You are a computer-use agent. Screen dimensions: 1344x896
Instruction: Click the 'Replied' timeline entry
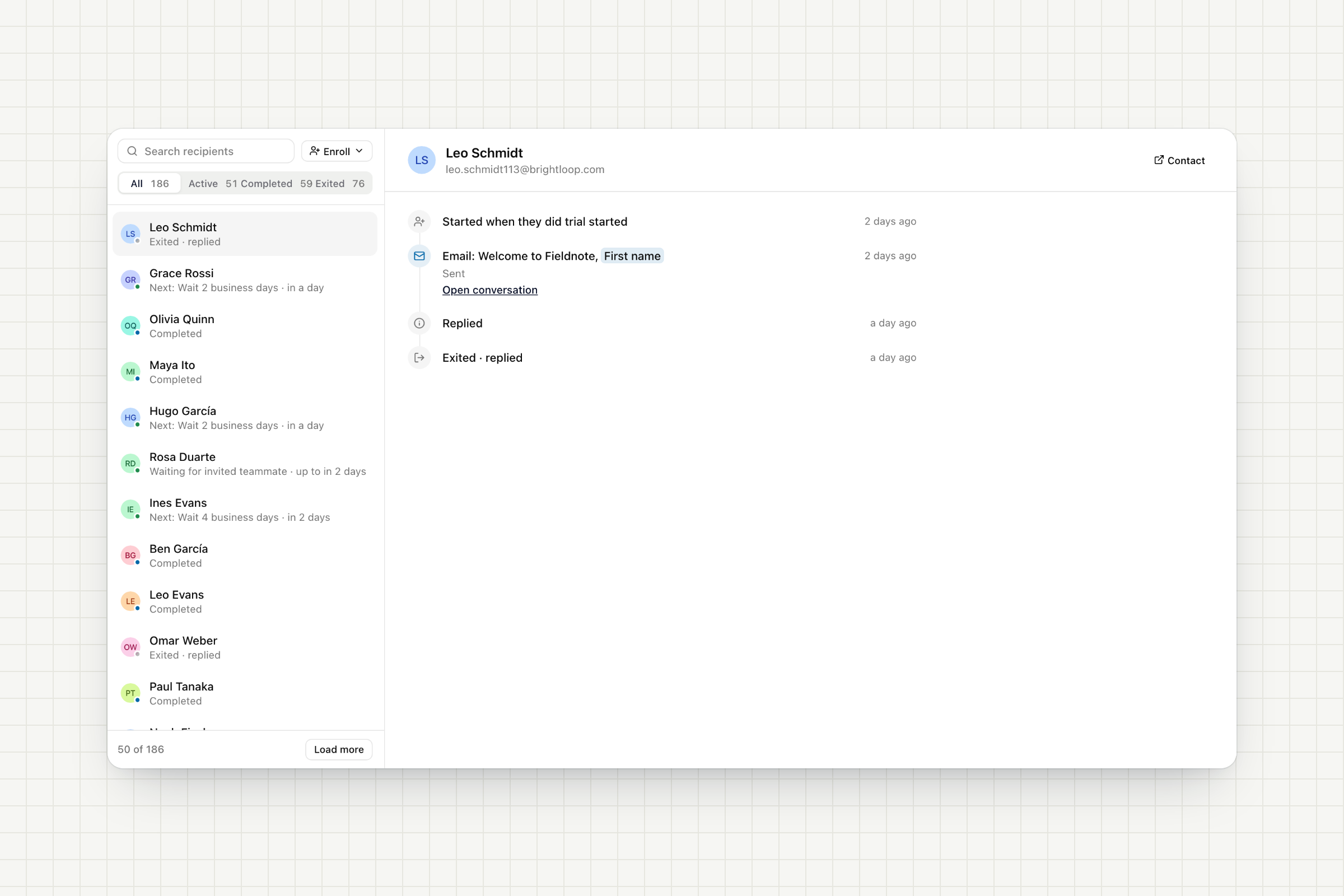click(x=463, y=324)
